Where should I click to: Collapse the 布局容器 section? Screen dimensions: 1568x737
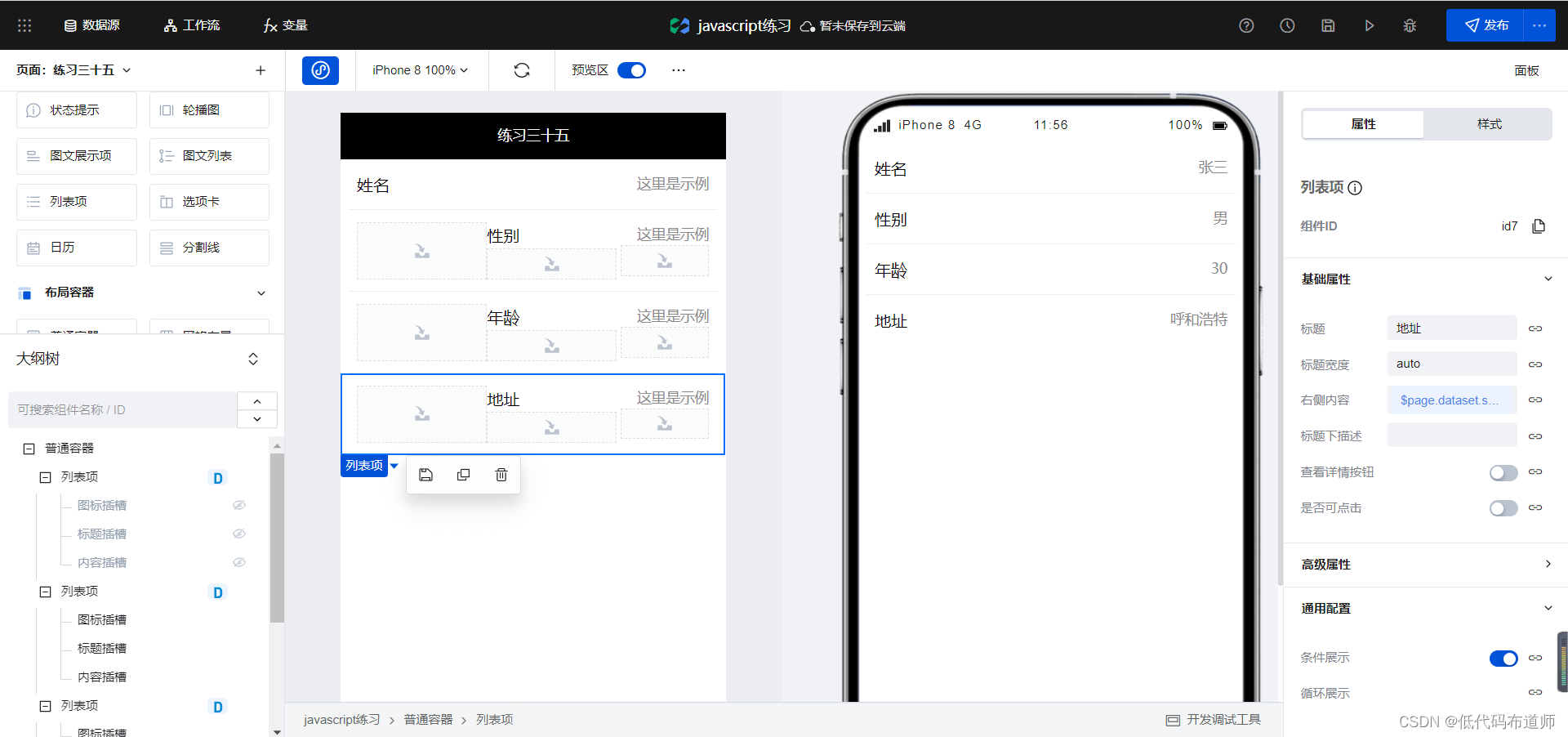pos(261,293)
